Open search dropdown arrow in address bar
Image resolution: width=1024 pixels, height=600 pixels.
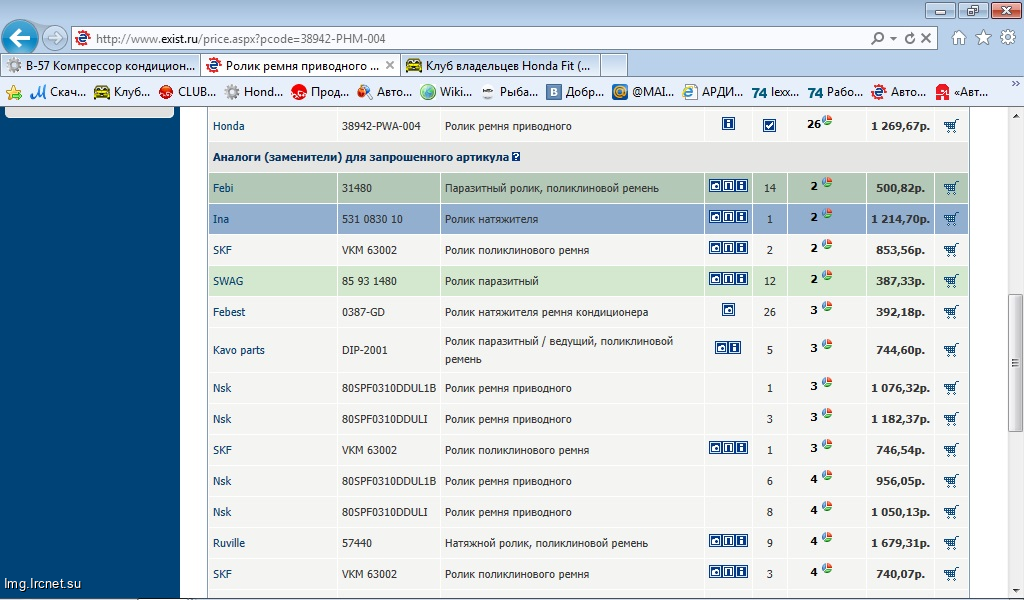[x=893, y=39]
